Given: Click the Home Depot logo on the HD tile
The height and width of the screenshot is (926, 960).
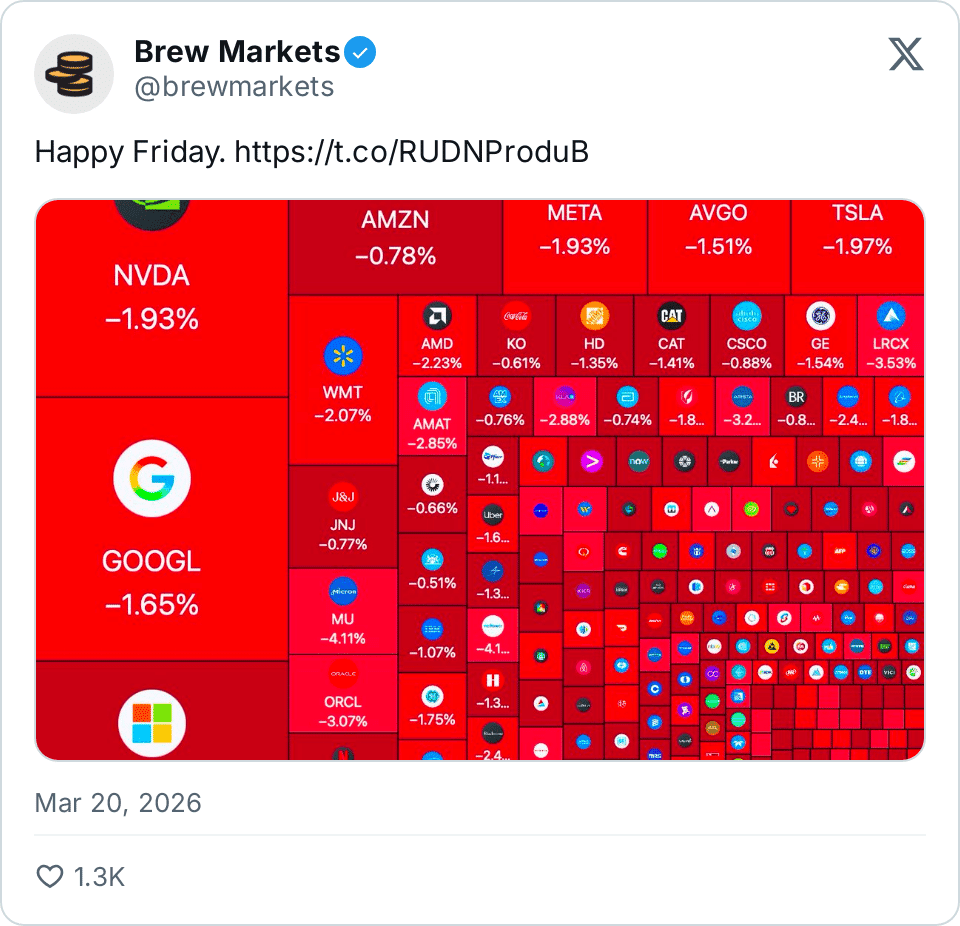Looking at the screenshot, I should point(597,314).
